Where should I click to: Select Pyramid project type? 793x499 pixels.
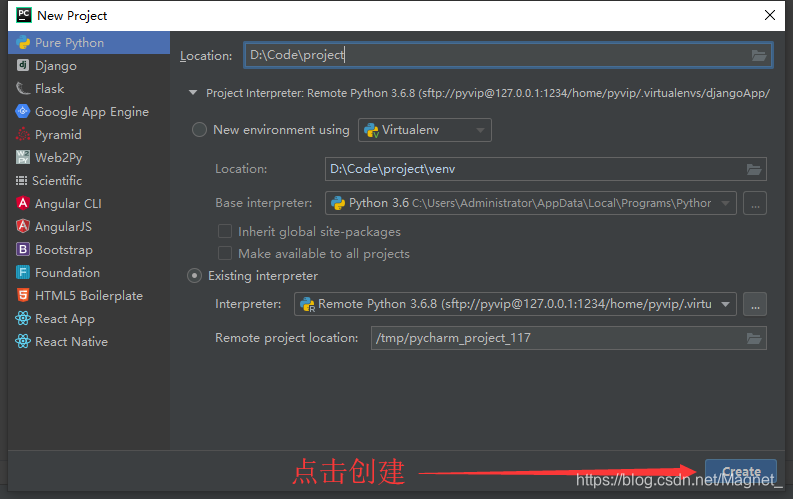pyautogui.click(x=89, y=134)
